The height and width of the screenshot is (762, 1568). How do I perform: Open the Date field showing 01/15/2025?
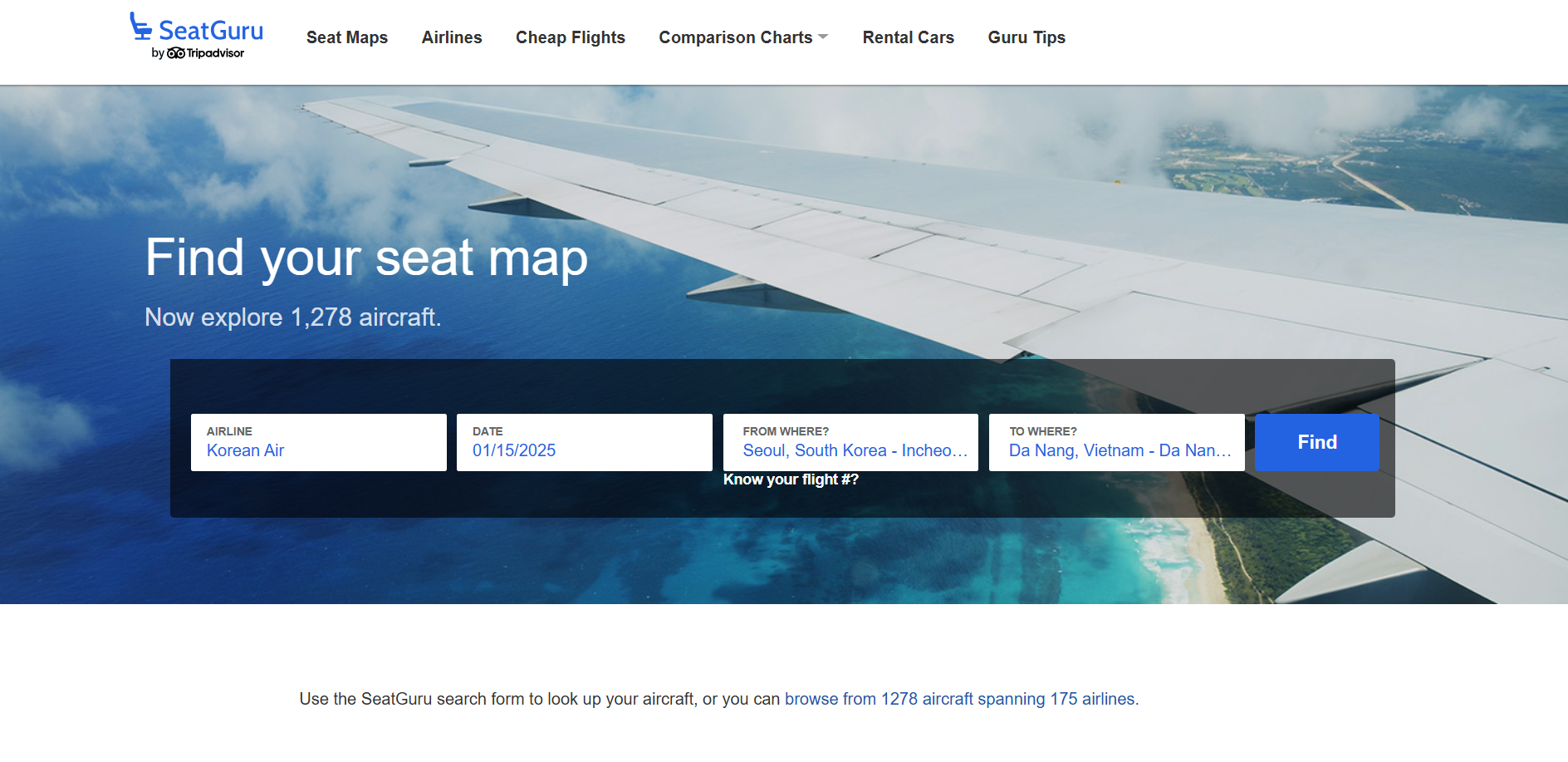pos(585,442)
